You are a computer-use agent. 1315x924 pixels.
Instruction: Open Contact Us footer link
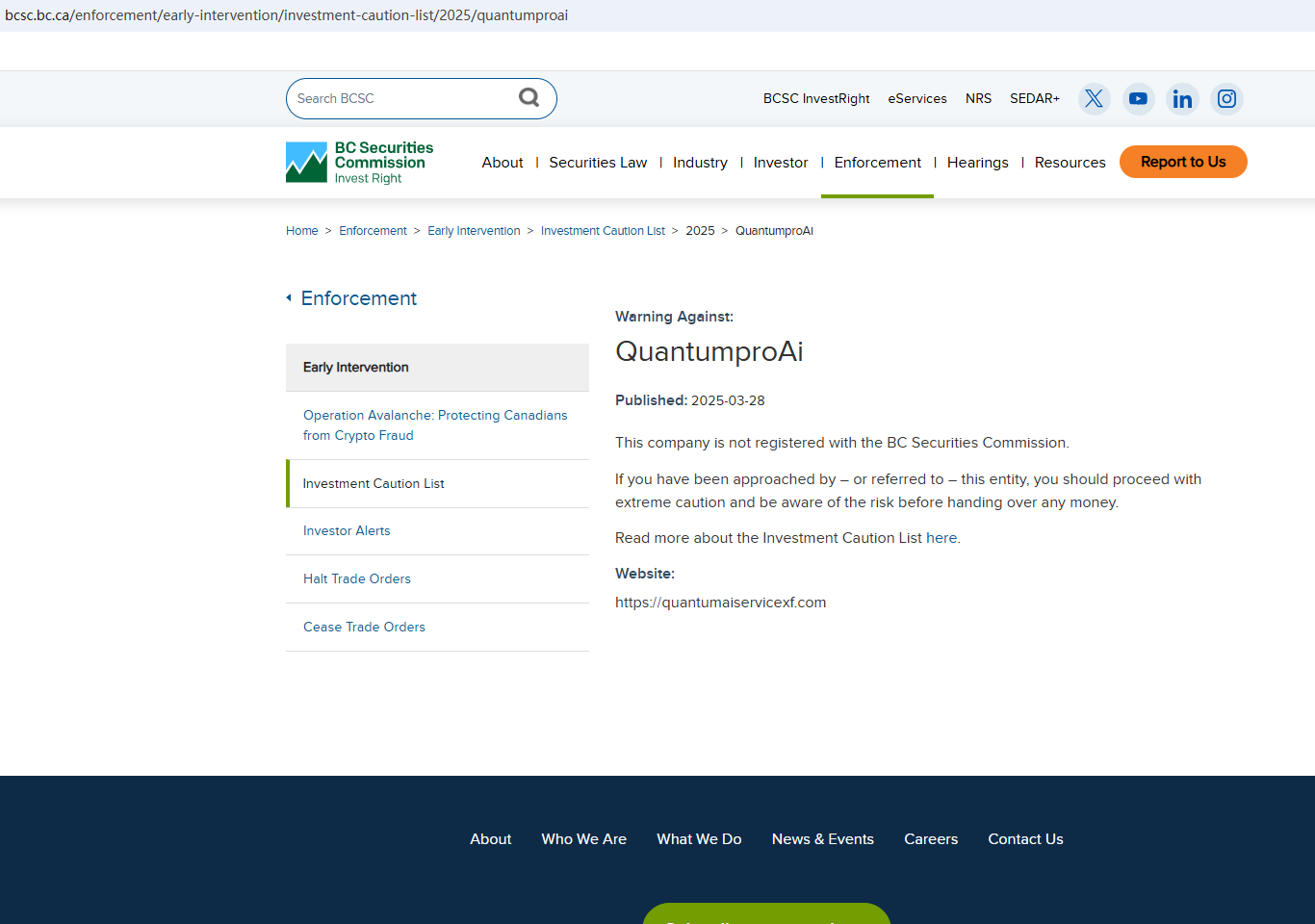[1026, 839]
